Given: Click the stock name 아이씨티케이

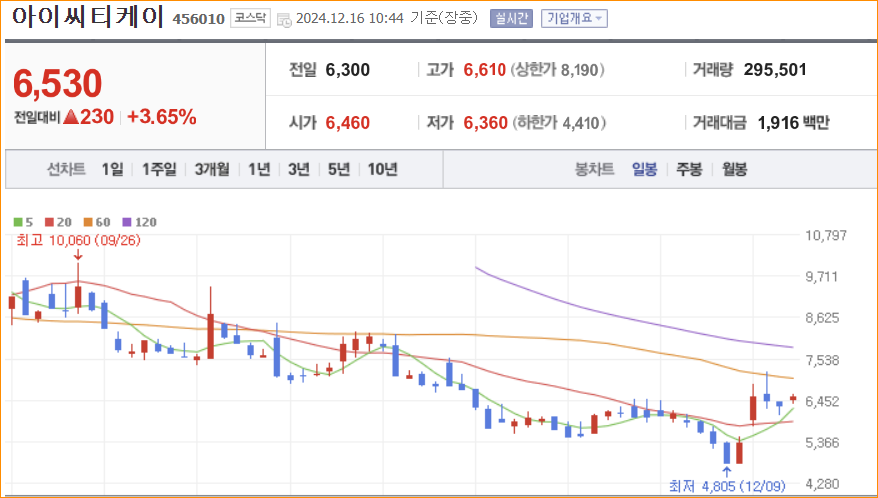Looking at the screenshot, I should pos(87,17).
